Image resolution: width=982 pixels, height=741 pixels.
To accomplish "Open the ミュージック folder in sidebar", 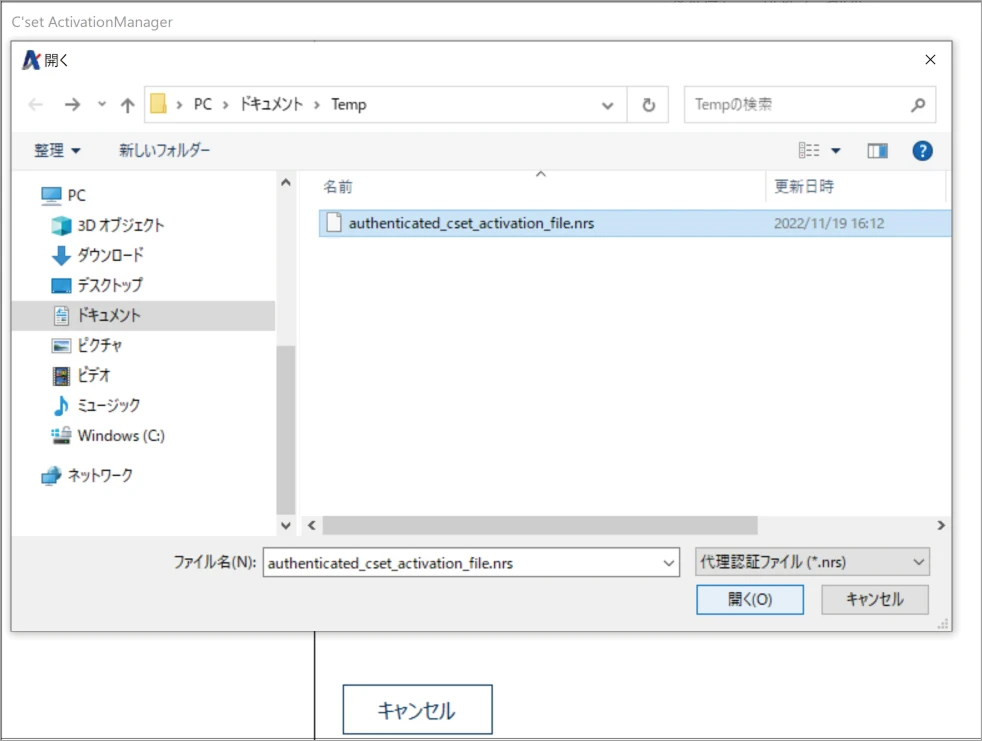I will [108, 405].
